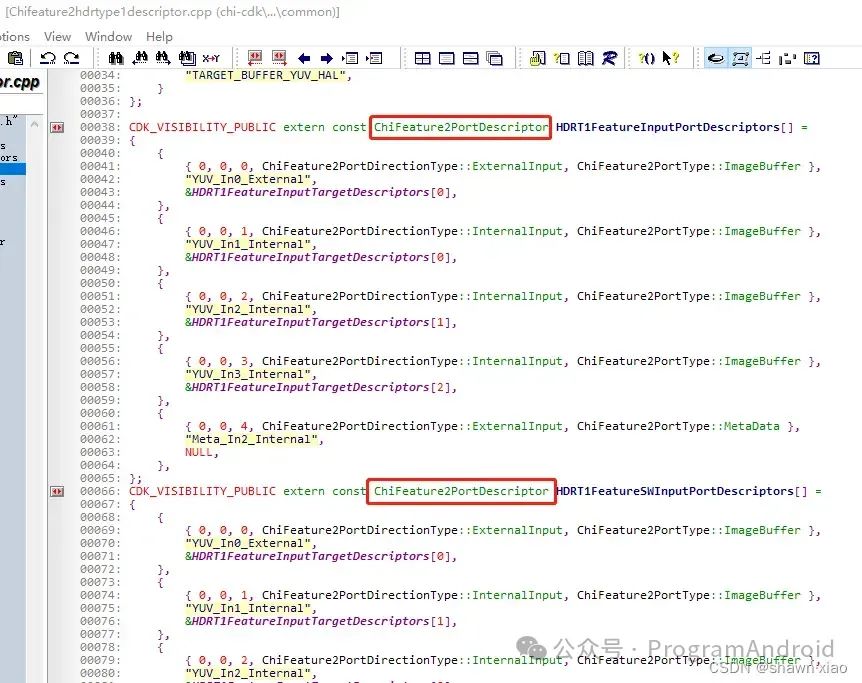Click the first arrow-into-page jump icon
This screenshot has height=683, width=862.
coord(350,58)
